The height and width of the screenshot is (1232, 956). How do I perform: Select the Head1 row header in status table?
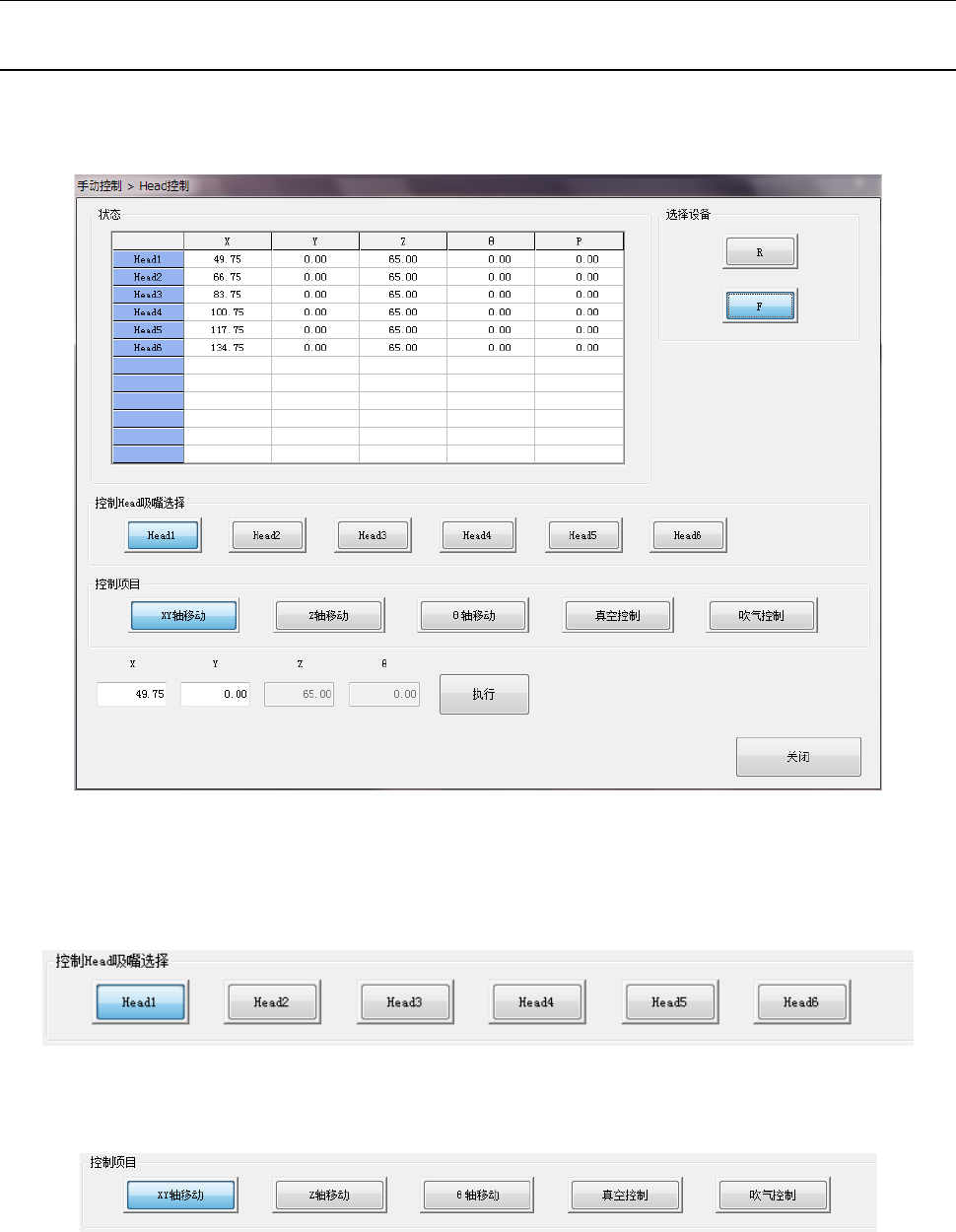pyautogui.click(x=148, y=259)
